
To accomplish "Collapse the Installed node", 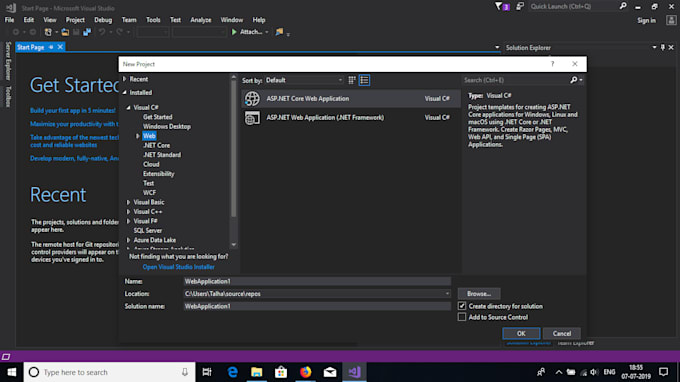I will tap(125, 92).
